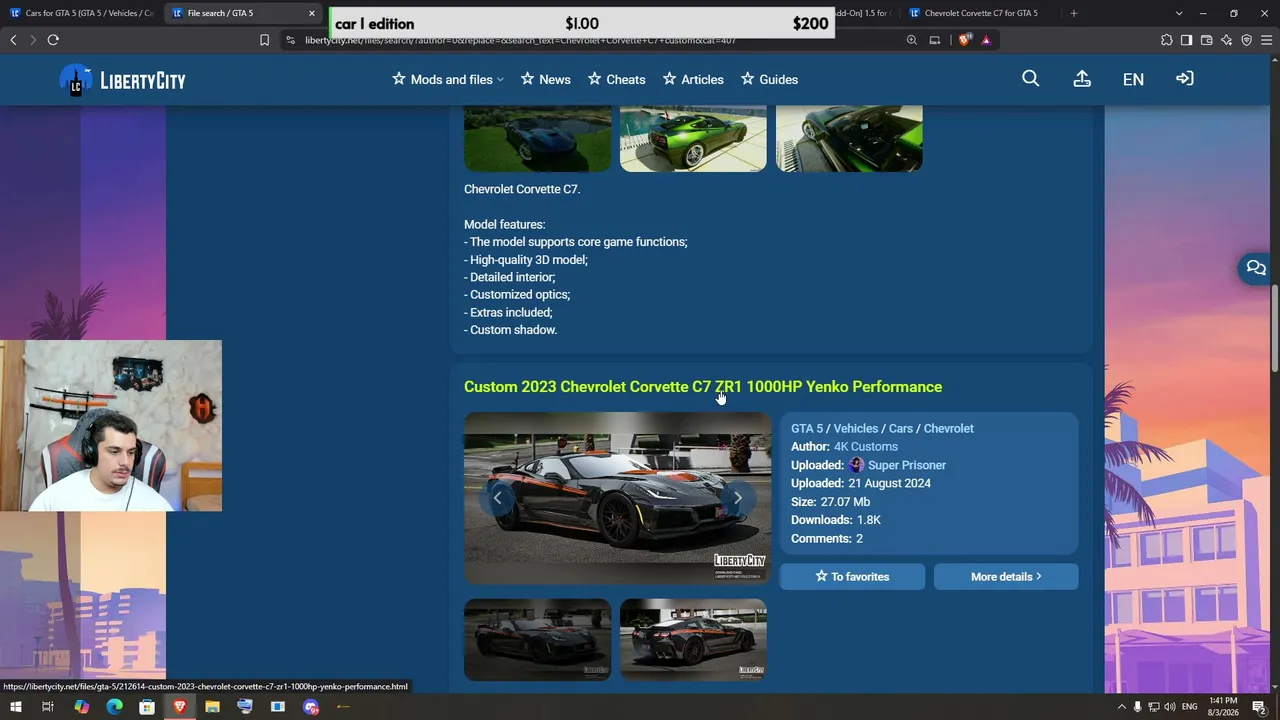Open the blue Corvette C7 thumbnail
The width and height of the screenshot is (1280, 720).
[538, 139]
